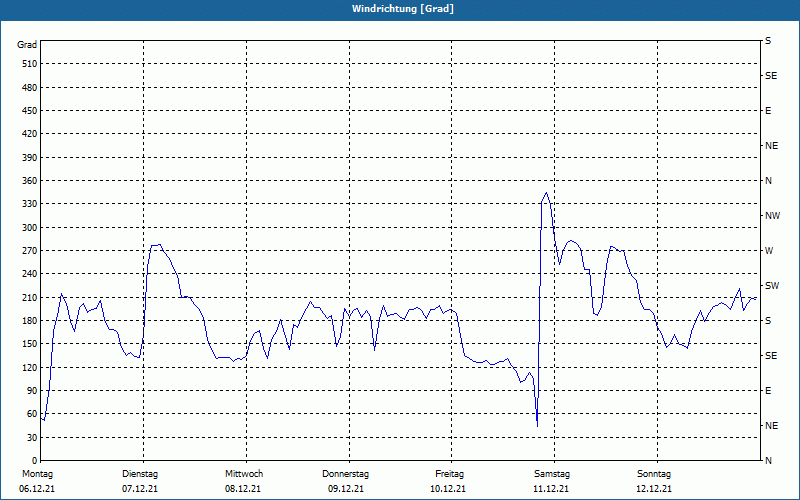Click the date "07.12.21"
The width and height of the screenshot is (800, 500).
point(140,489)
